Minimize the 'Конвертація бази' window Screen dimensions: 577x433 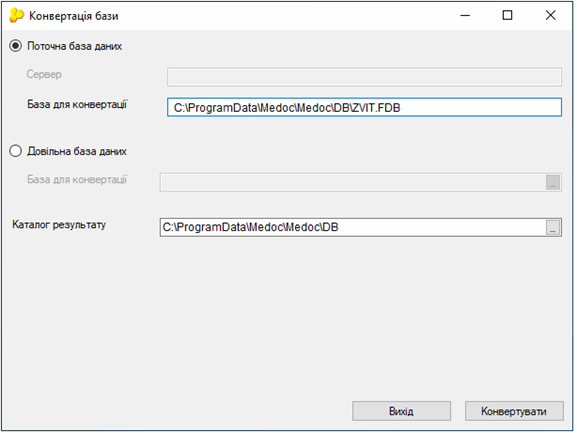(x=465, y=15)
